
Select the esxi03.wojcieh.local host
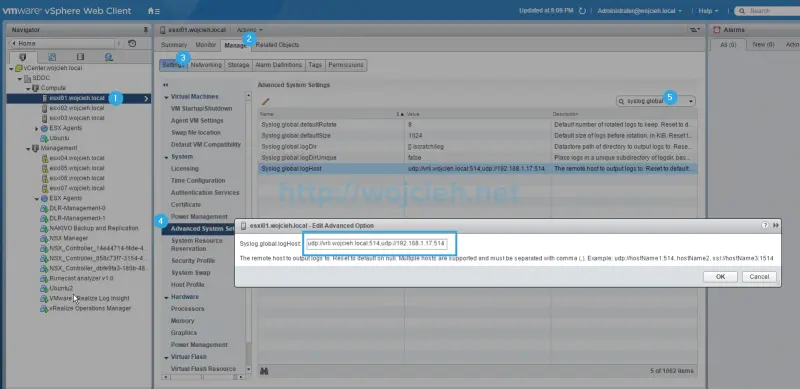pyautogui.click(x=77, y=118)
